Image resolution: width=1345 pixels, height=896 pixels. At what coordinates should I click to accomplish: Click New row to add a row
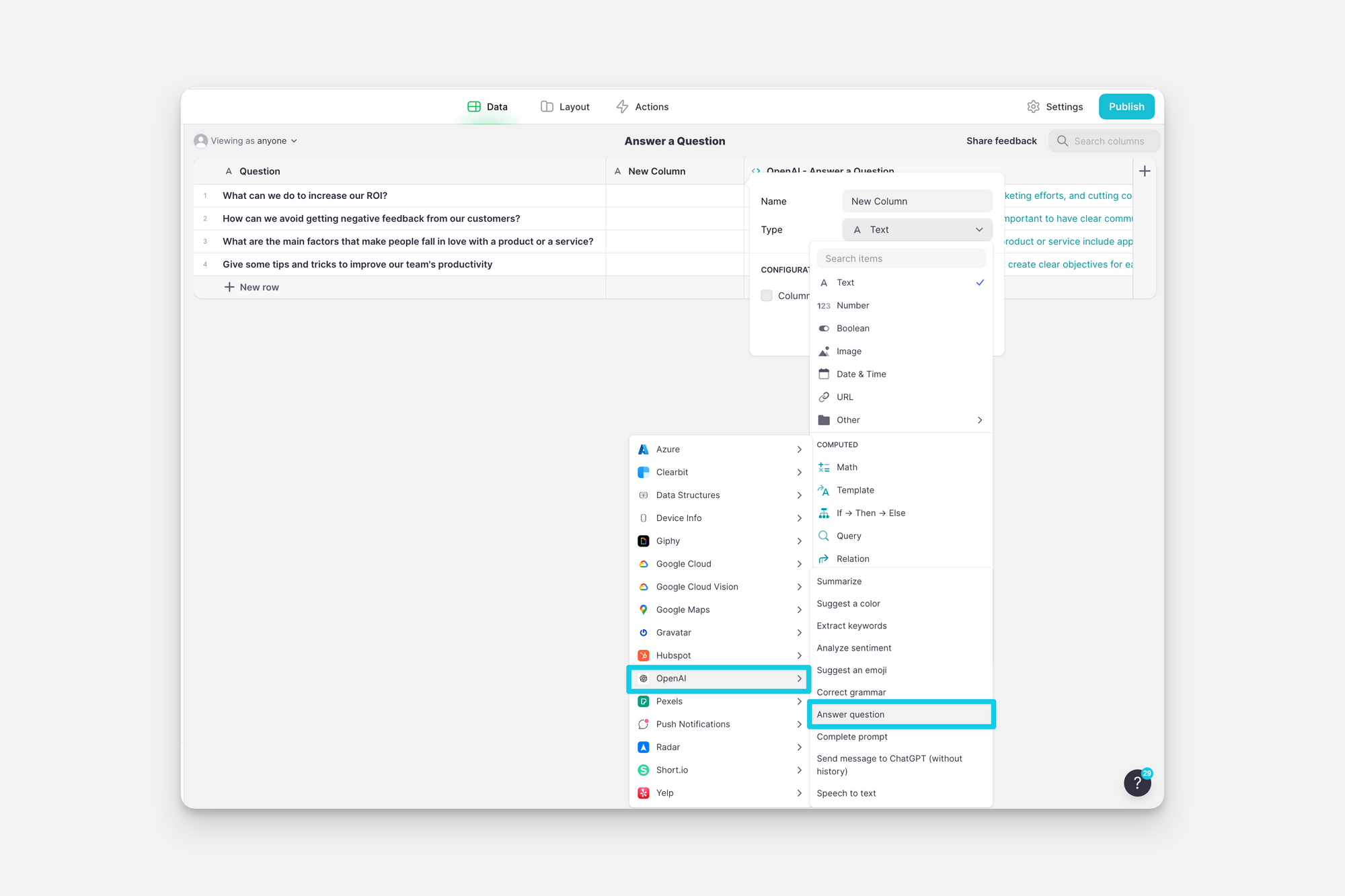coord(252,287)
